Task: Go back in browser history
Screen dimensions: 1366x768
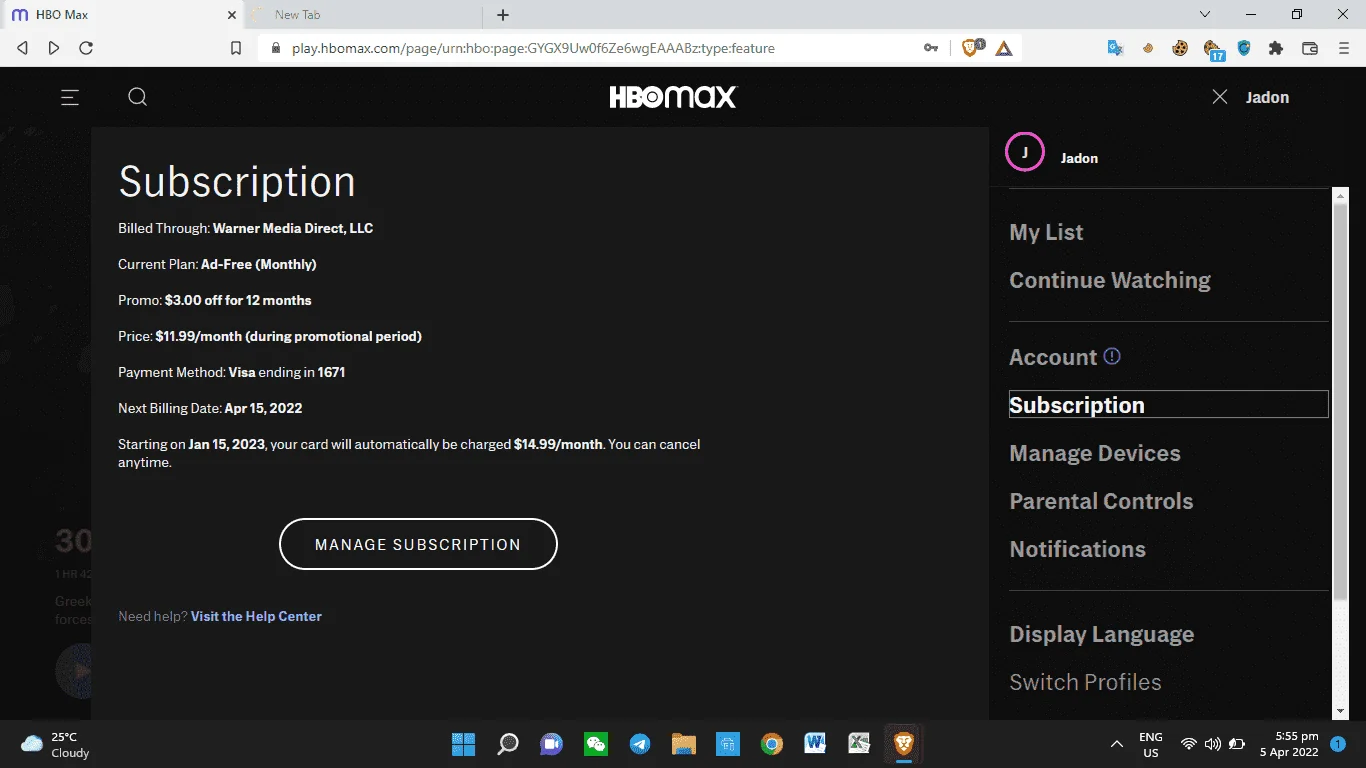Action: tap(22, 48)
